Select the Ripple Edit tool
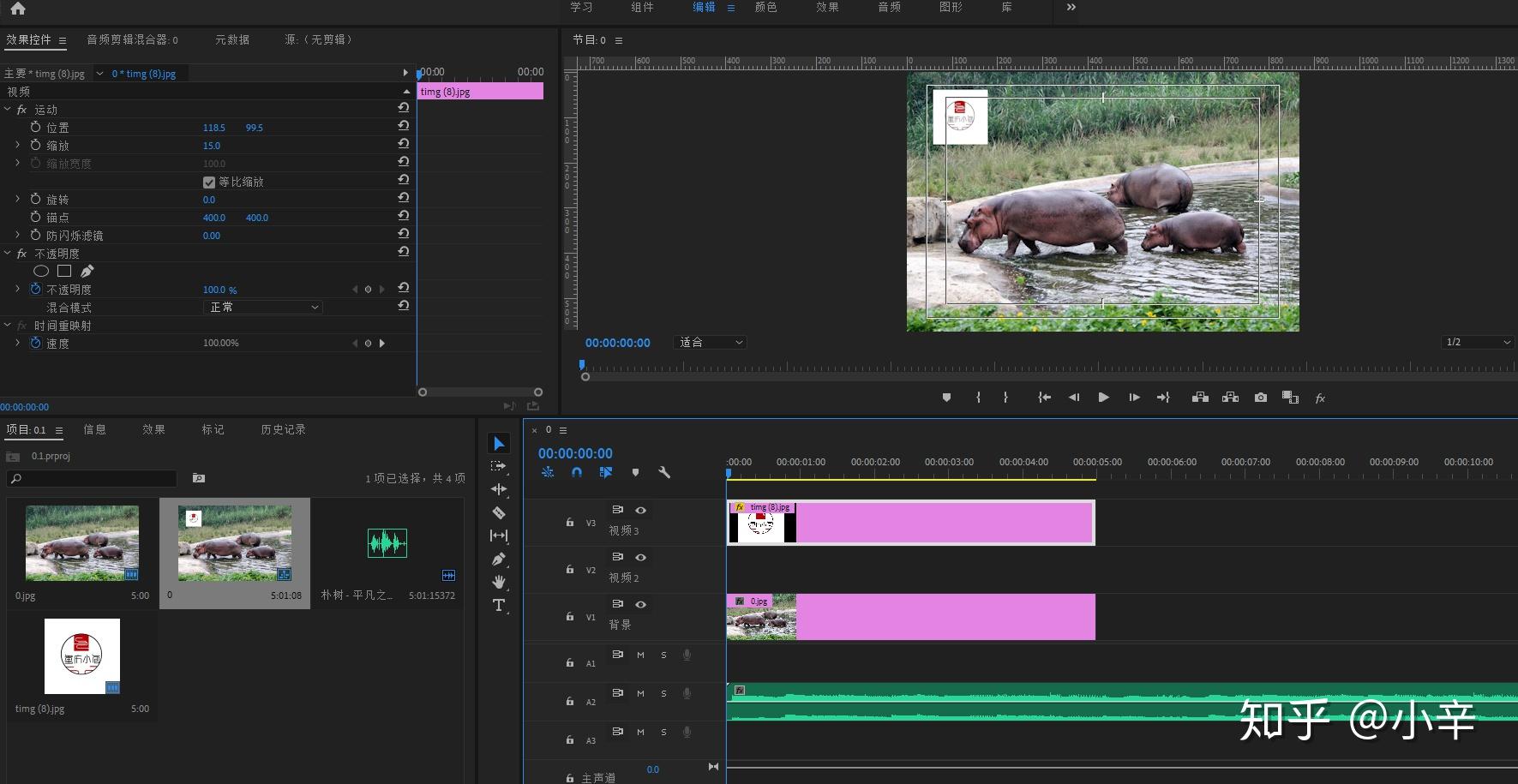The height and width of the screenshot is (784, 1518). [x=499, y=489]
